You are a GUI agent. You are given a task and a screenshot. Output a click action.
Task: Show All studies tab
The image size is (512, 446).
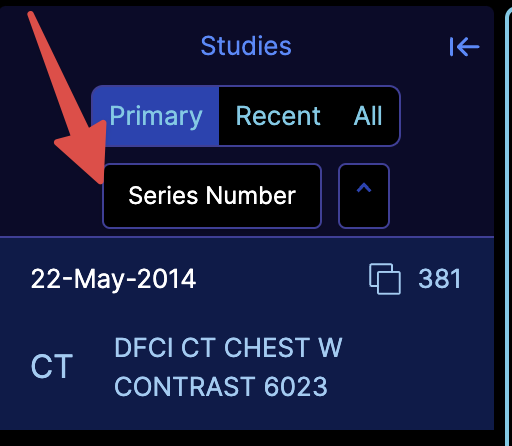368,116
